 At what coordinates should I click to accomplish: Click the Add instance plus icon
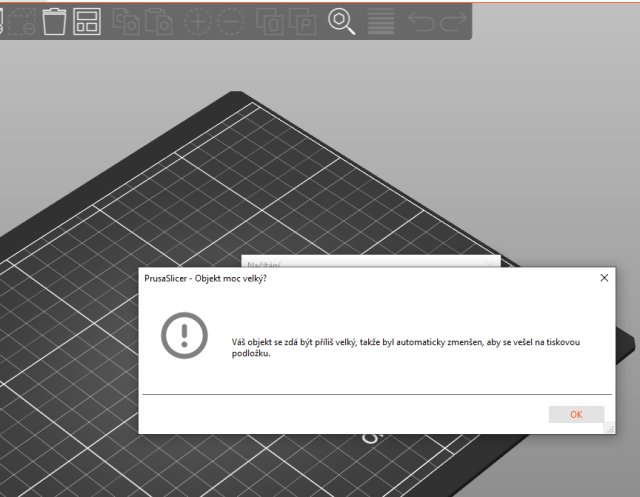tap(198, 21)
